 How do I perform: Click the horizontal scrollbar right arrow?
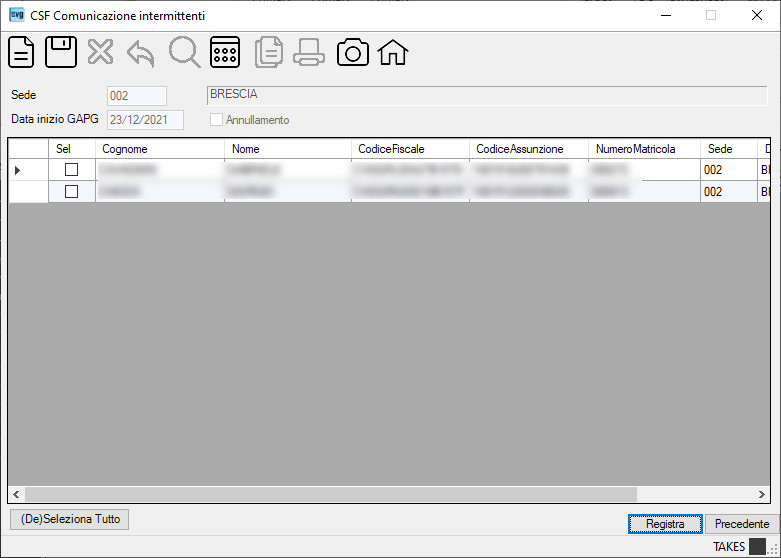762,494
